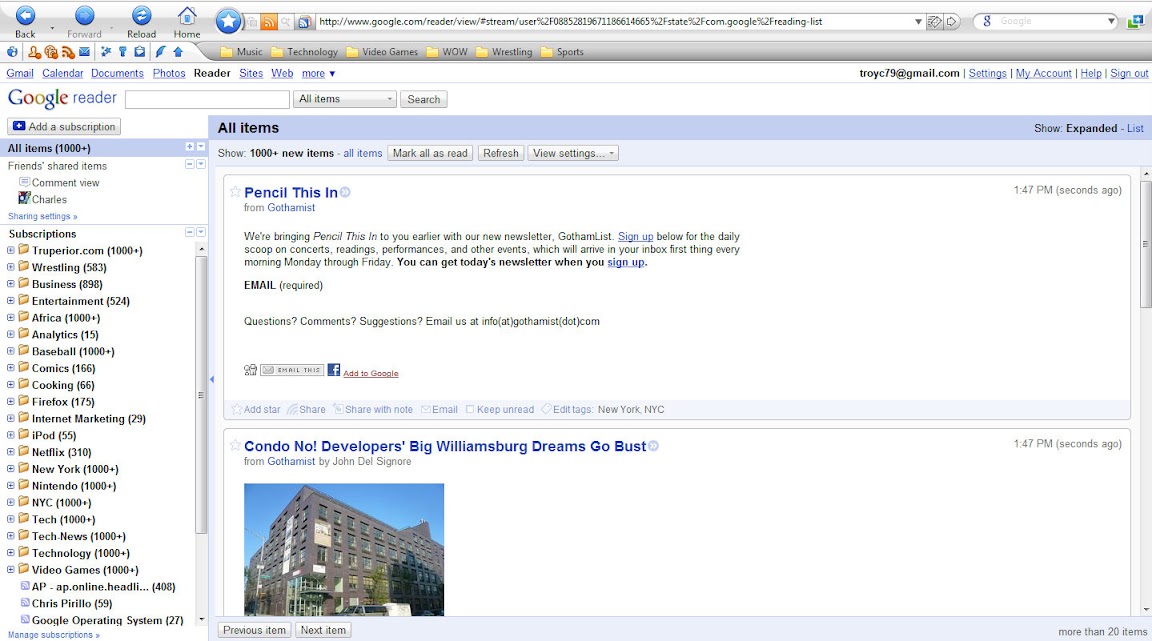Open Documents from the top bar
The image size is (1152, 641).
point(118,74)
